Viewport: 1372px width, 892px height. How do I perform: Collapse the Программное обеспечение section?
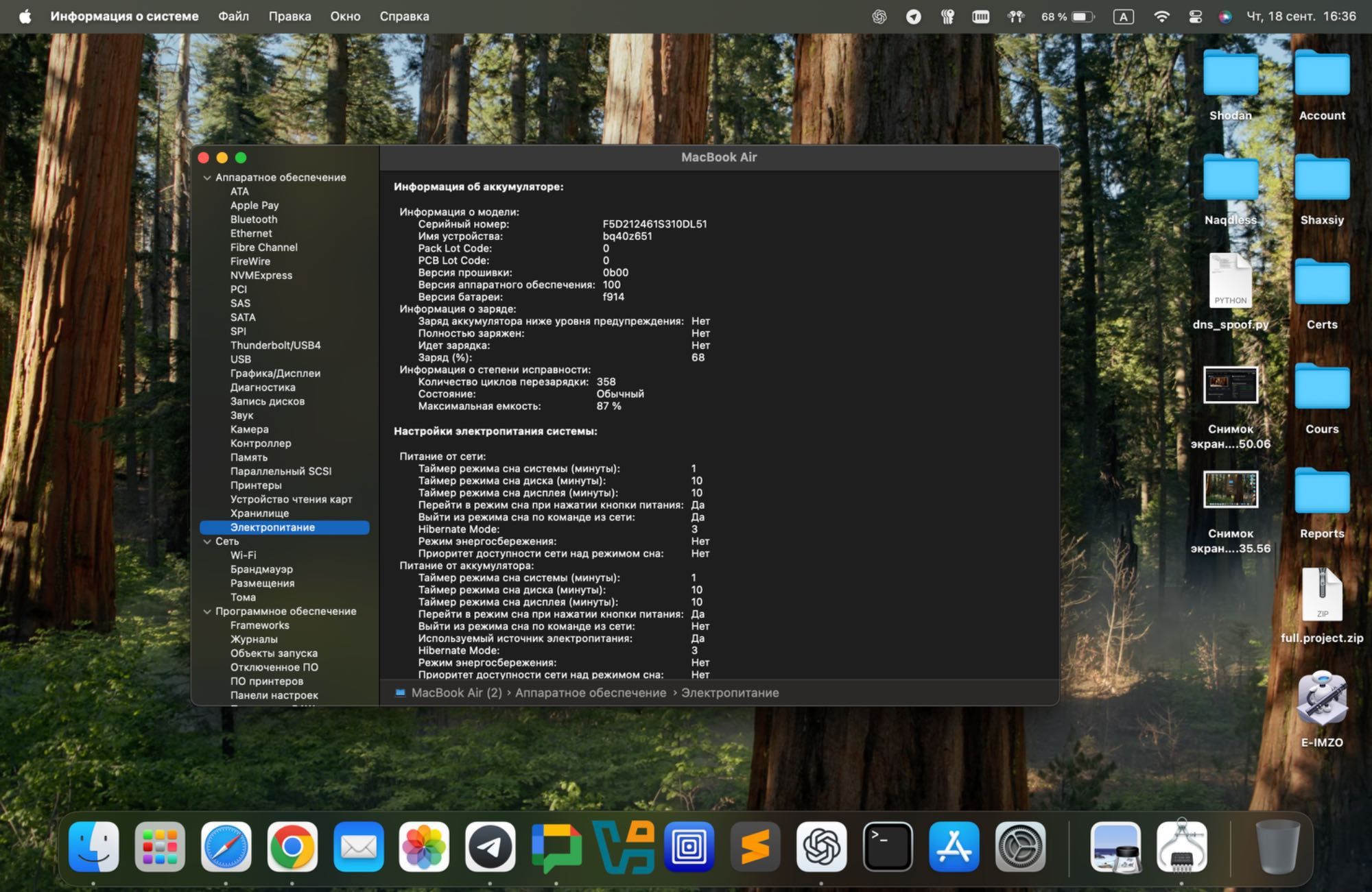pyautogui.click(x=207, y=612)
